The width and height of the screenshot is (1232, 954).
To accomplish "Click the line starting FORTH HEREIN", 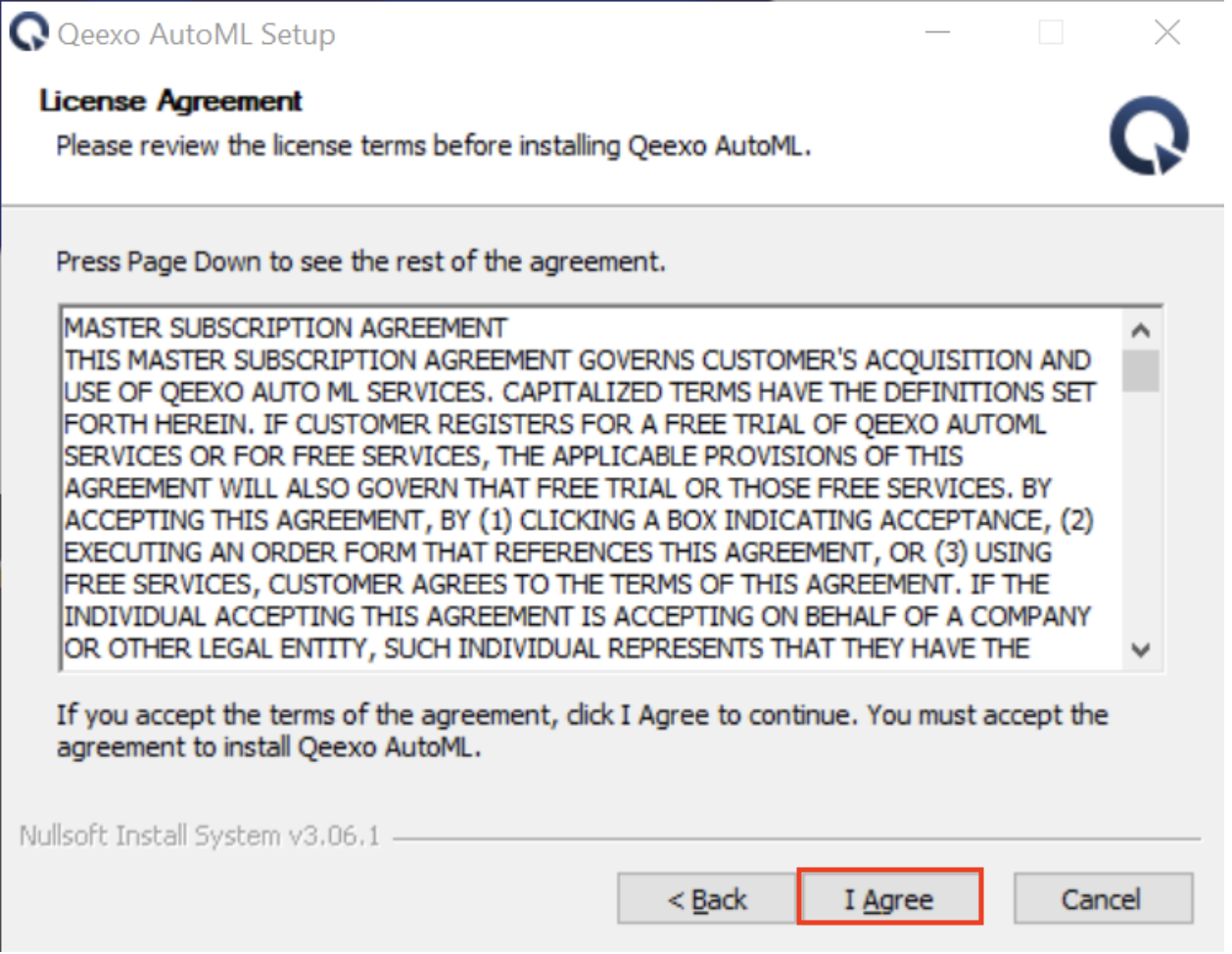I will 555,424.
